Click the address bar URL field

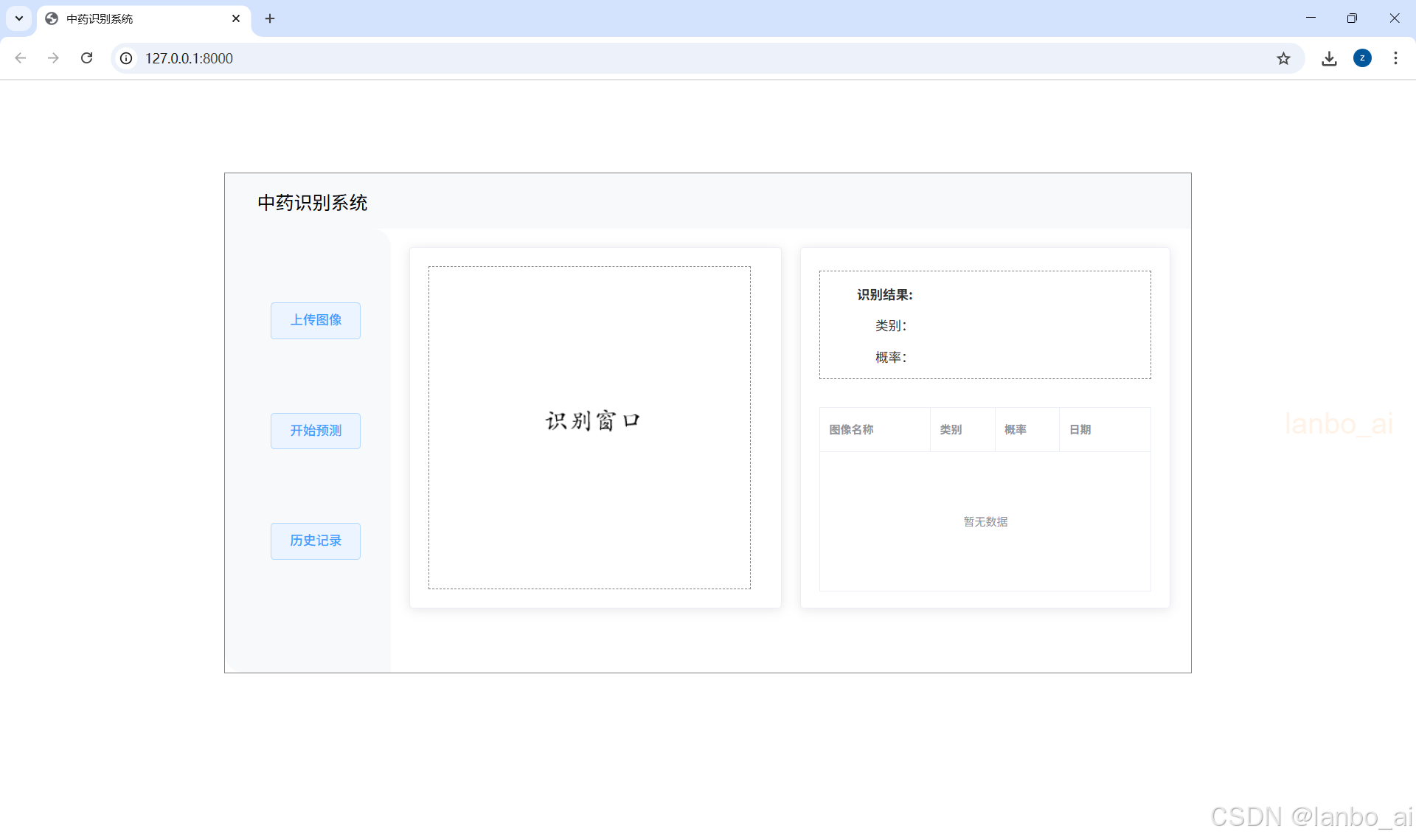click(664, 58)
